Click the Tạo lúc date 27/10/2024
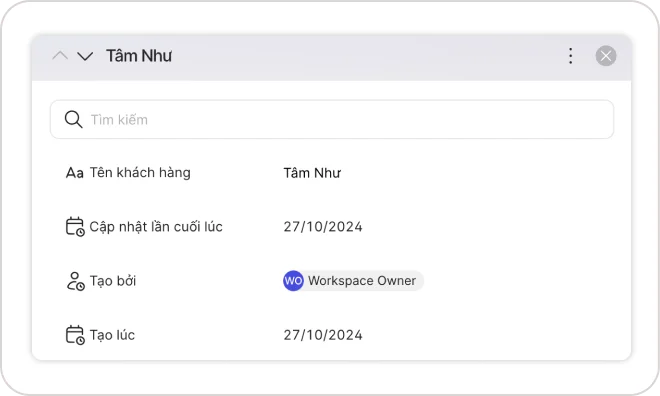Screen dimensions: 660x396 [x=323, y=335]
